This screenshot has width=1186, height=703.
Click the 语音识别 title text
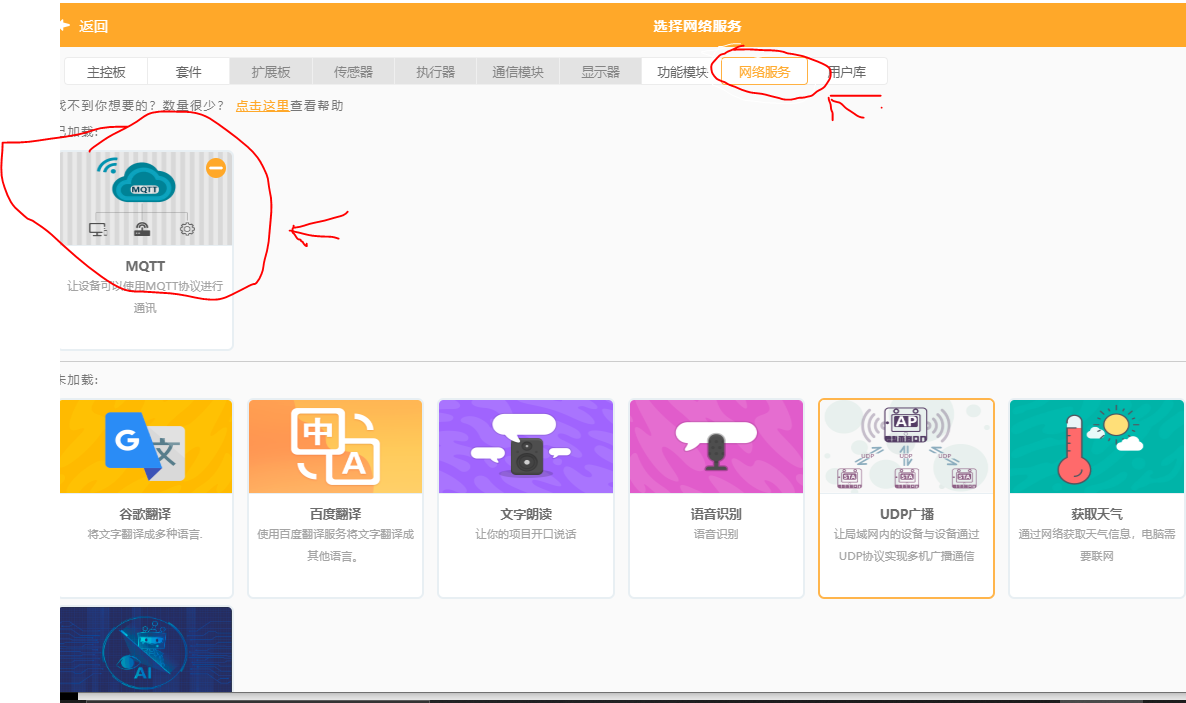tap(716, 514)
